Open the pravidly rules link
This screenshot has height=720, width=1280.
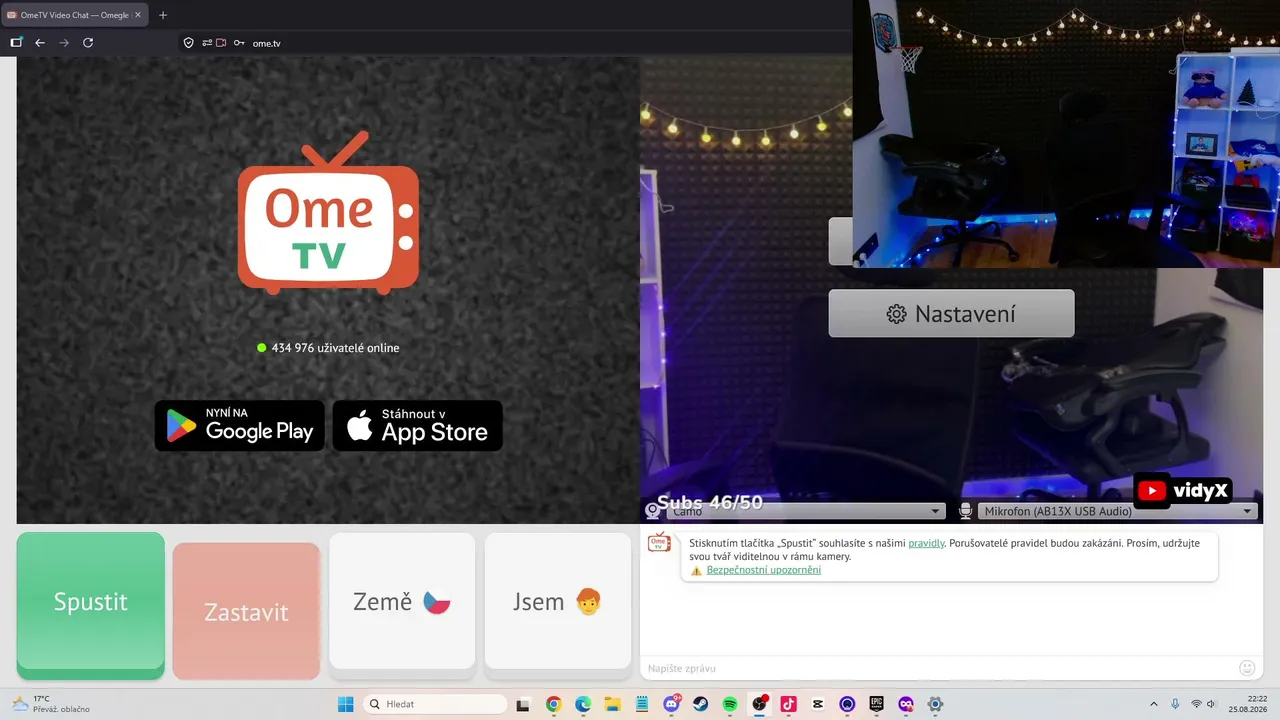(926, 543)
